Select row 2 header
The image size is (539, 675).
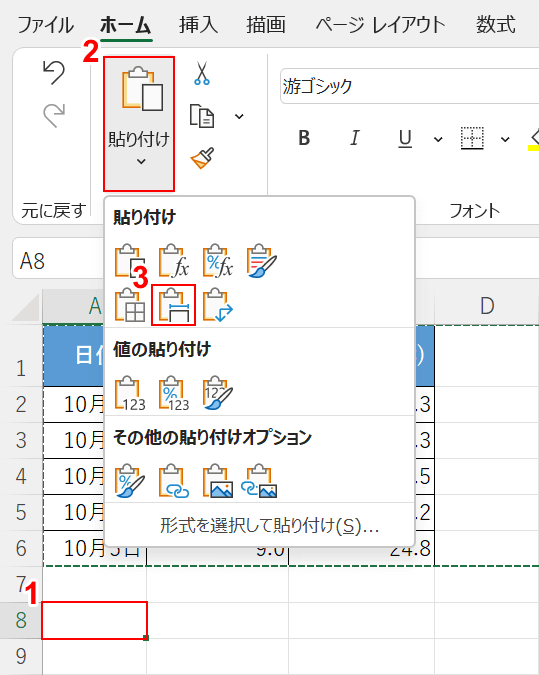pyautogui.click(x=21, y=405)
